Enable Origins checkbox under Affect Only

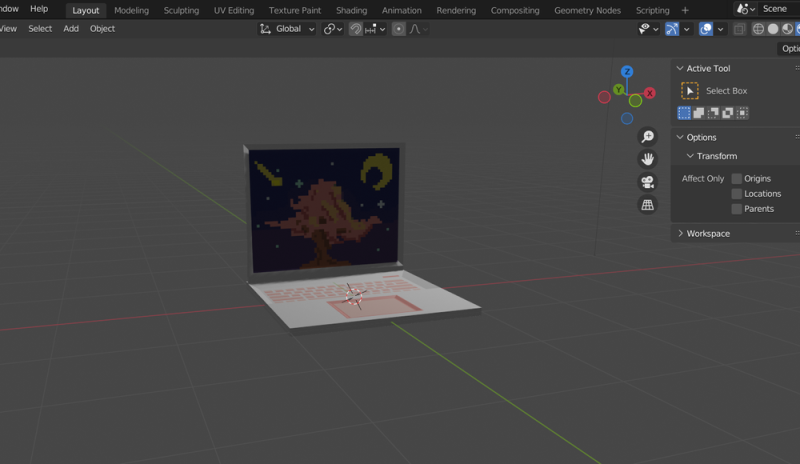pos(736,179)
